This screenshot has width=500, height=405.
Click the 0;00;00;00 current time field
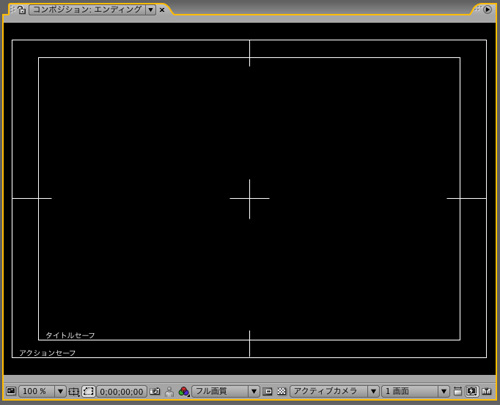(121, 391)
